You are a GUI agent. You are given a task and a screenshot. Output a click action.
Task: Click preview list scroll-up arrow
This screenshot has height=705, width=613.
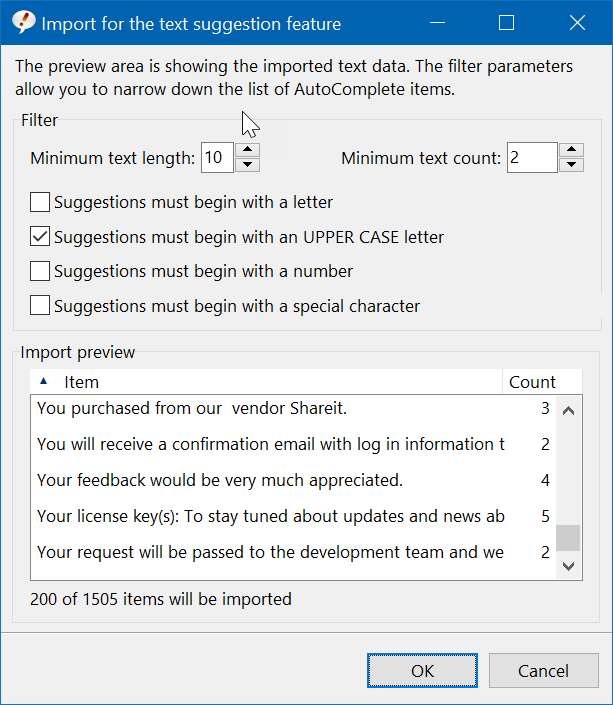tap(568, 411)
